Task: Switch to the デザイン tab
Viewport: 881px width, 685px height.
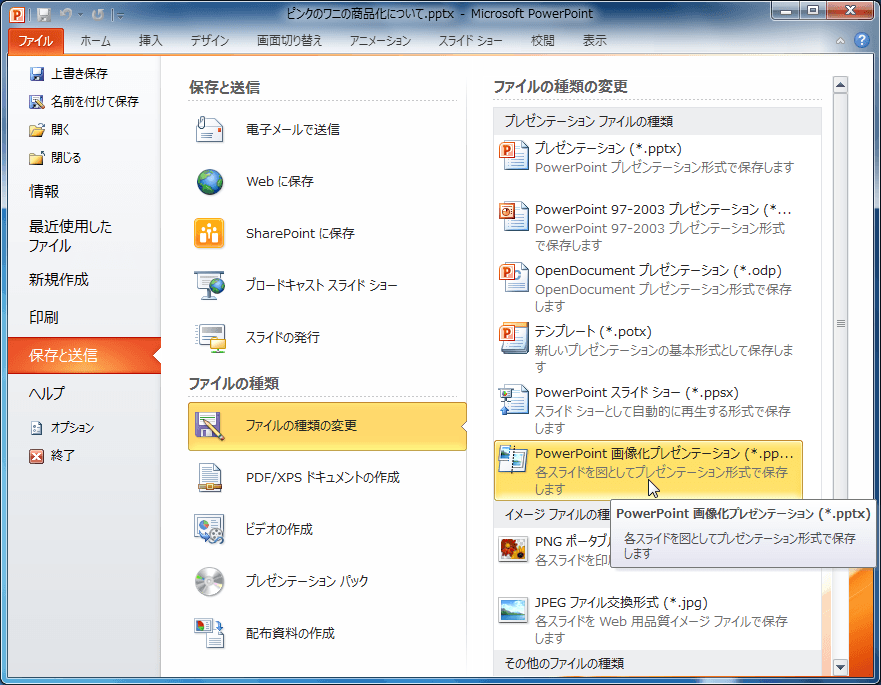Action: point(209,40)
